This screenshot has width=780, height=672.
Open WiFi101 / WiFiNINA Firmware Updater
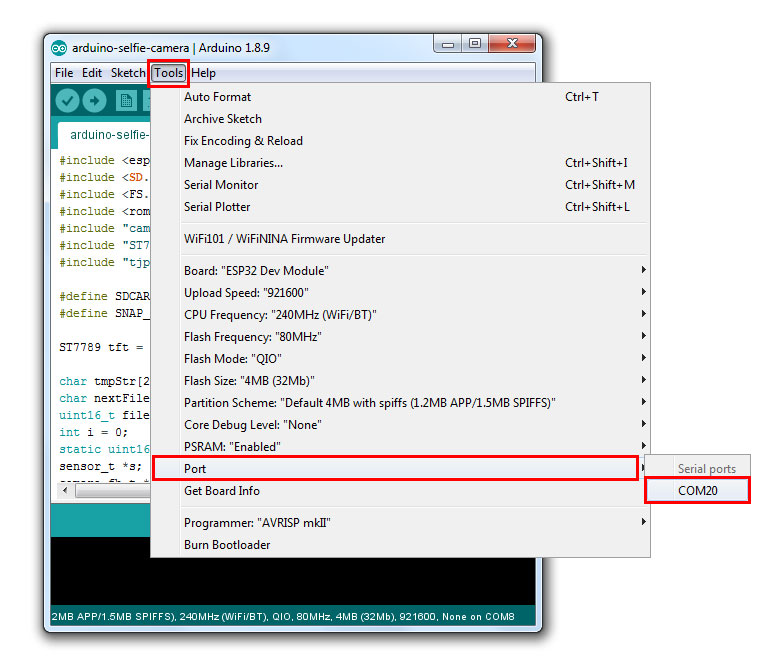pos(400,239)
